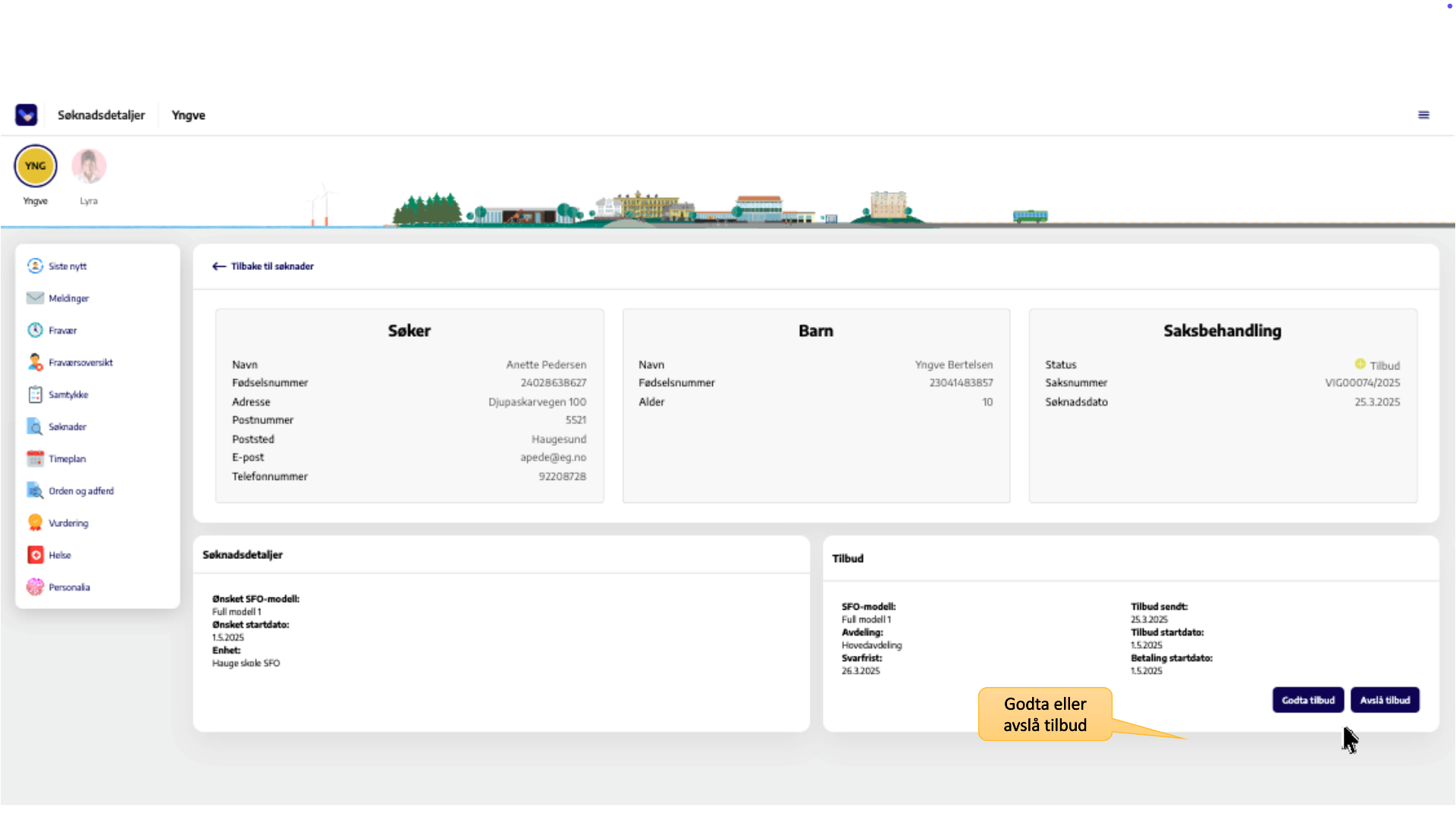Select the Personalia fingerprint icon

click(x=35, y=587)
